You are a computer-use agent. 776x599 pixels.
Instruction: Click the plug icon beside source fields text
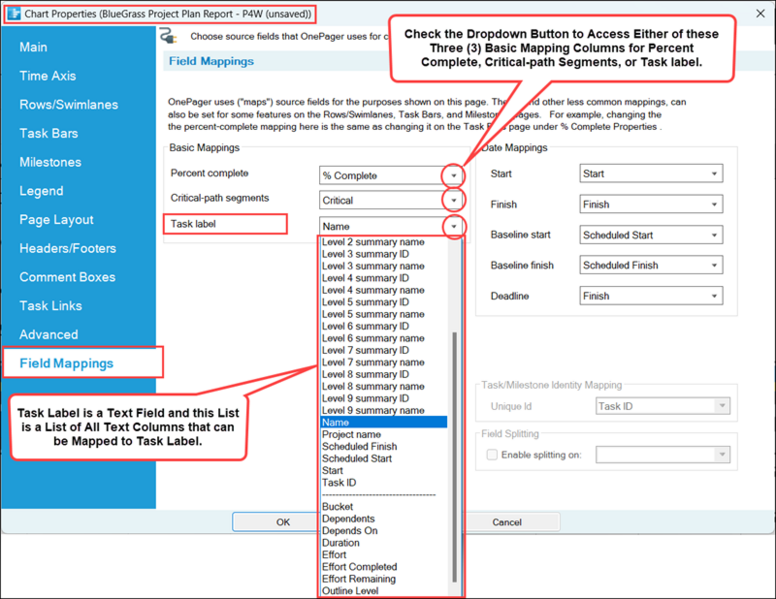point(168,36)
